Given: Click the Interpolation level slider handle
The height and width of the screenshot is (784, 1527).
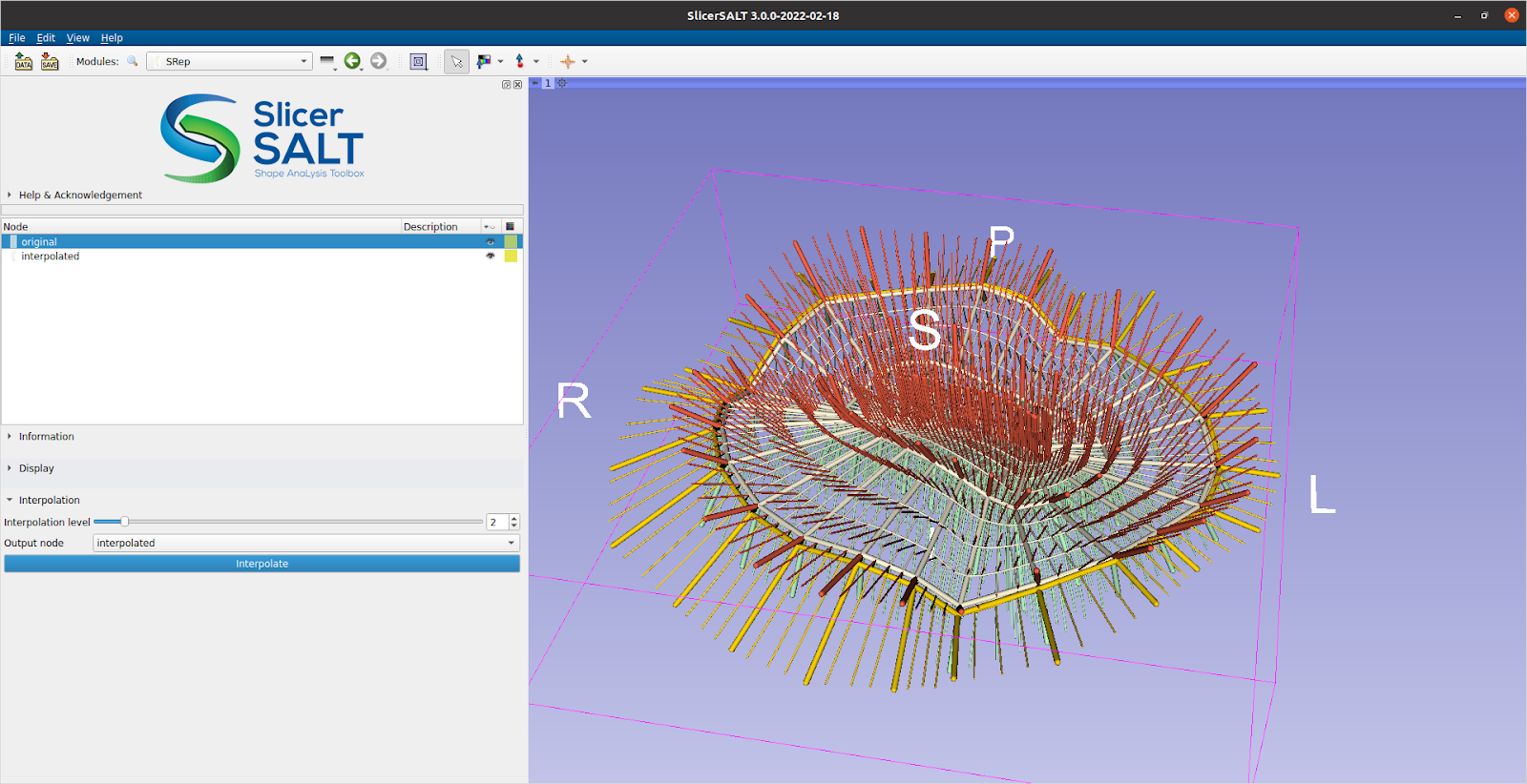Looking at the screenshot, I should pos(124,522).
